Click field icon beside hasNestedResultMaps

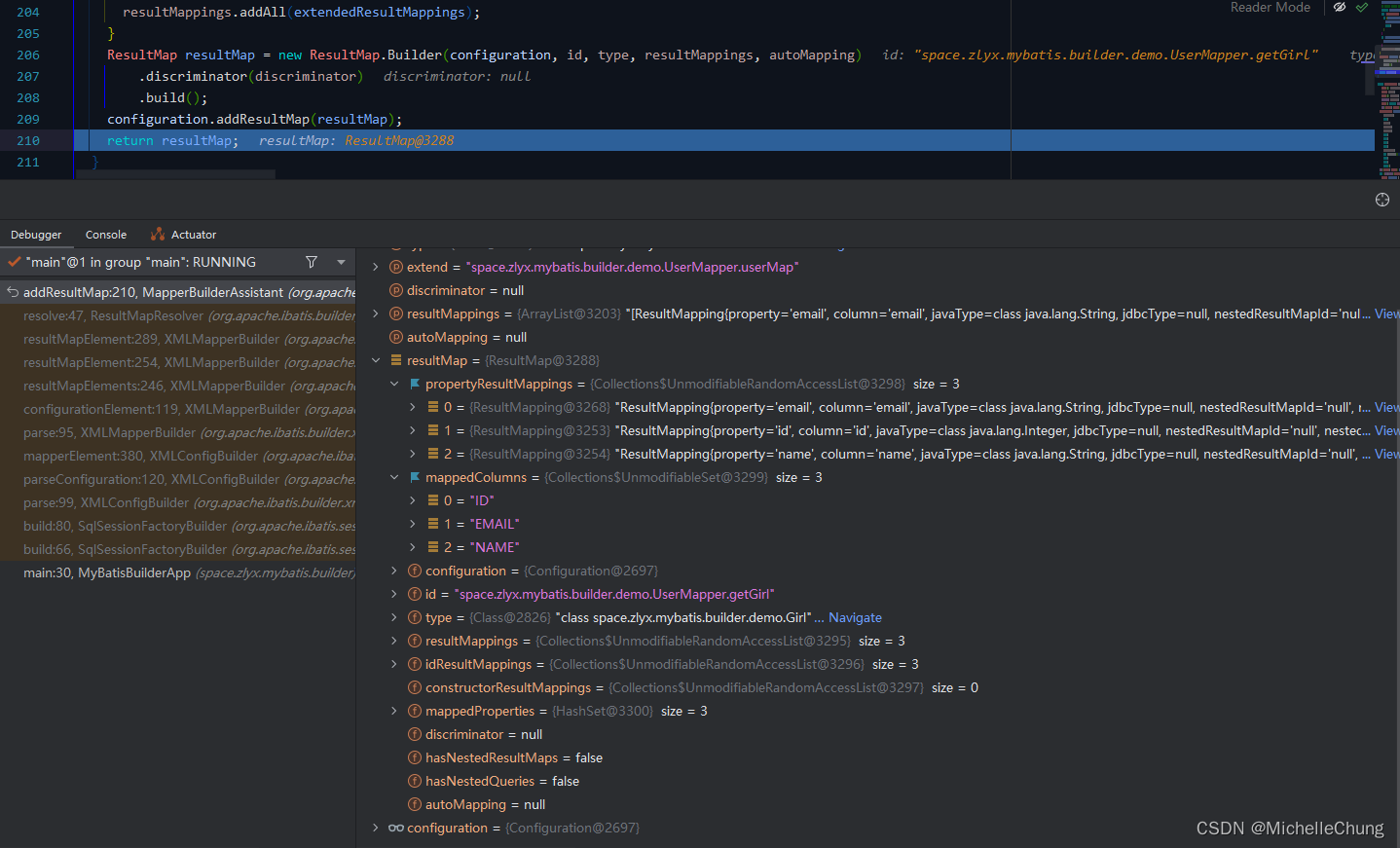pyautogui.click(x=415, y=757)
